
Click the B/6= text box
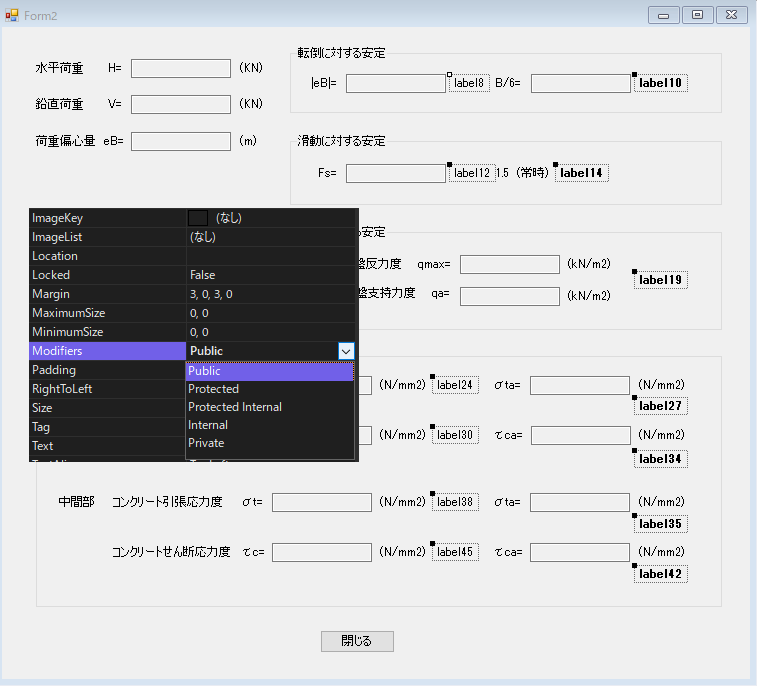point(581,83)
